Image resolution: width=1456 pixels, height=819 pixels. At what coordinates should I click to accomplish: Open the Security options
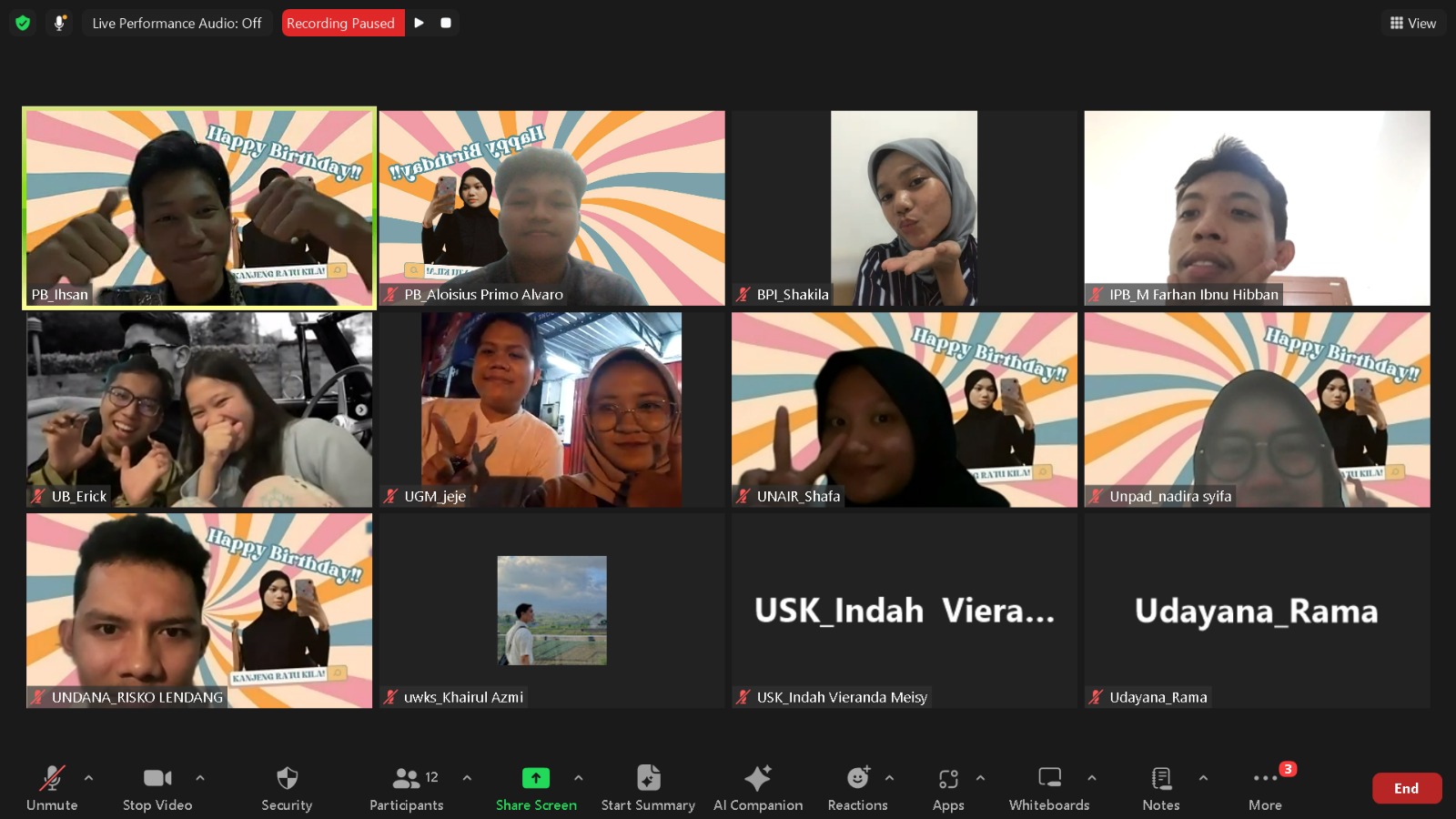(287, 788)
